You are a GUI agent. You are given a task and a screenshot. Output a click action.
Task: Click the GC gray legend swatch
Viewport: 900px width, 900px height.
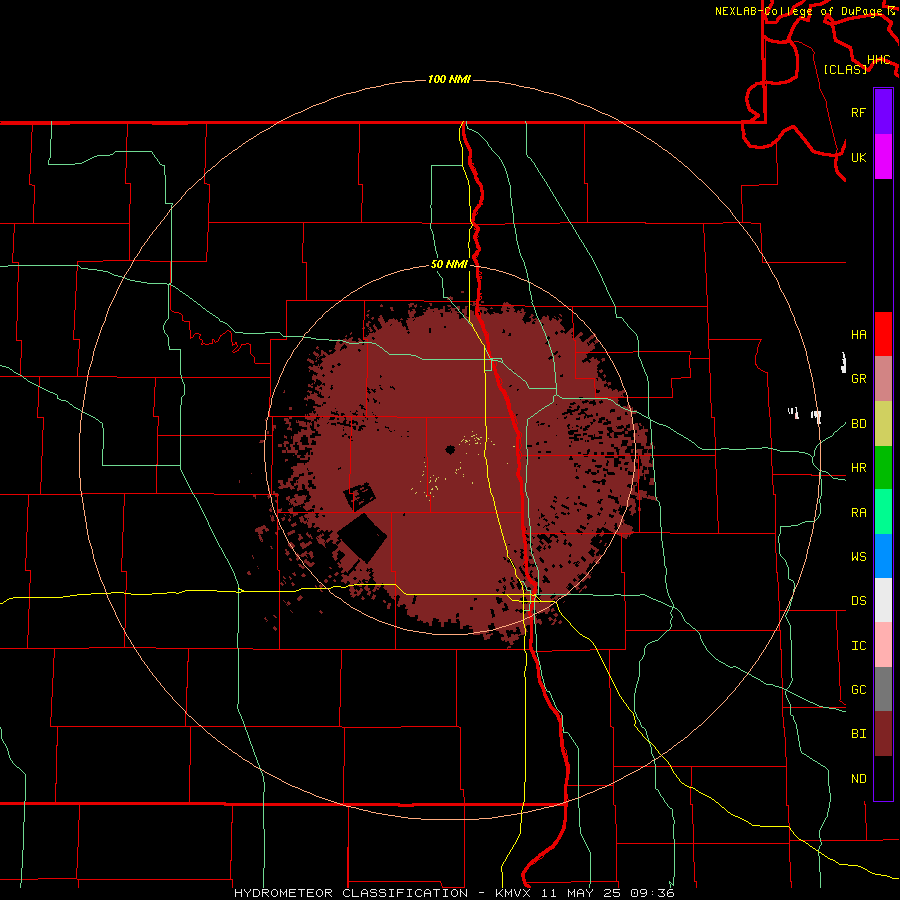point(883,689)
